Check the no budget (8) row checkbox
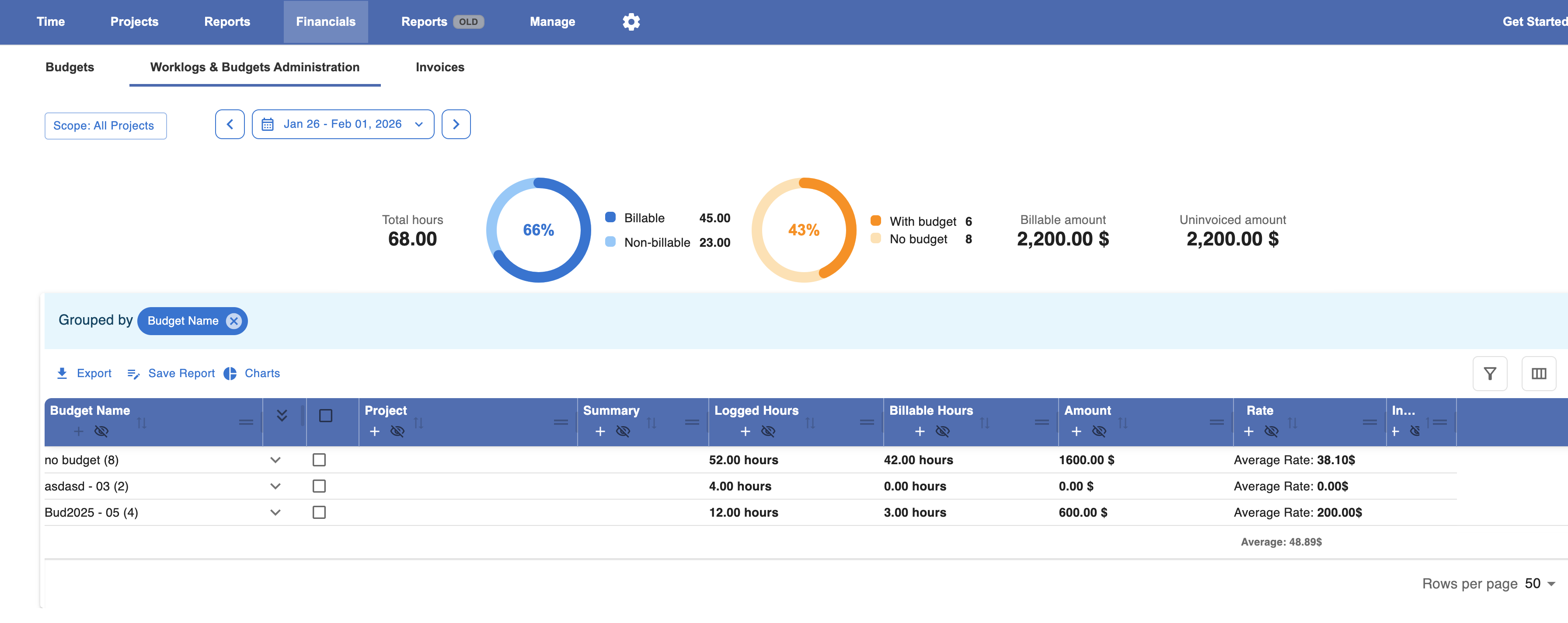The height and width of the screenshot is (623, 1568). 319,460
